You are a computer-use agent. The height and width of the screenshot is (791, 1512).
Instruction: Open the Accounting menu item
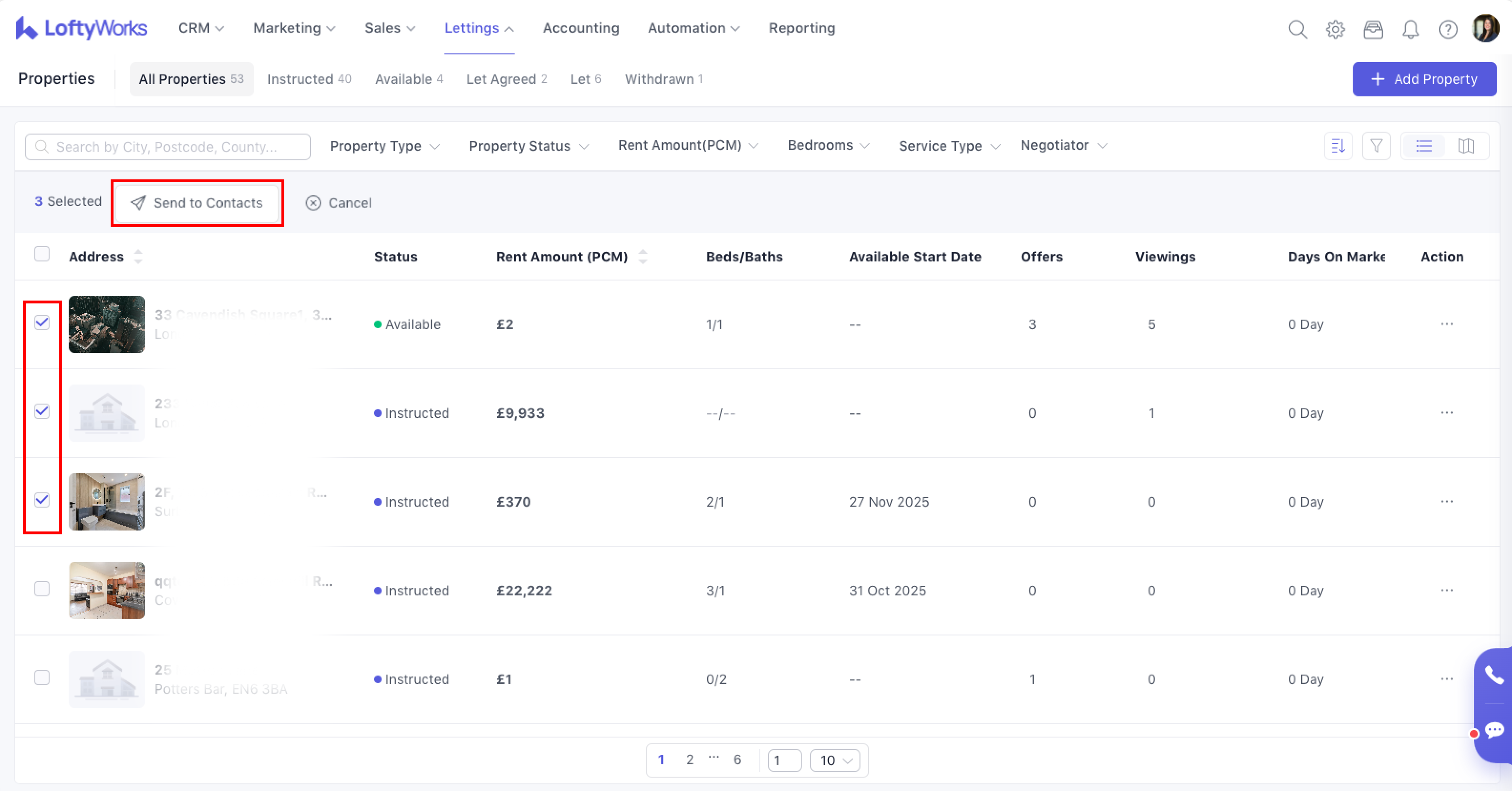(x=580, y=28)
